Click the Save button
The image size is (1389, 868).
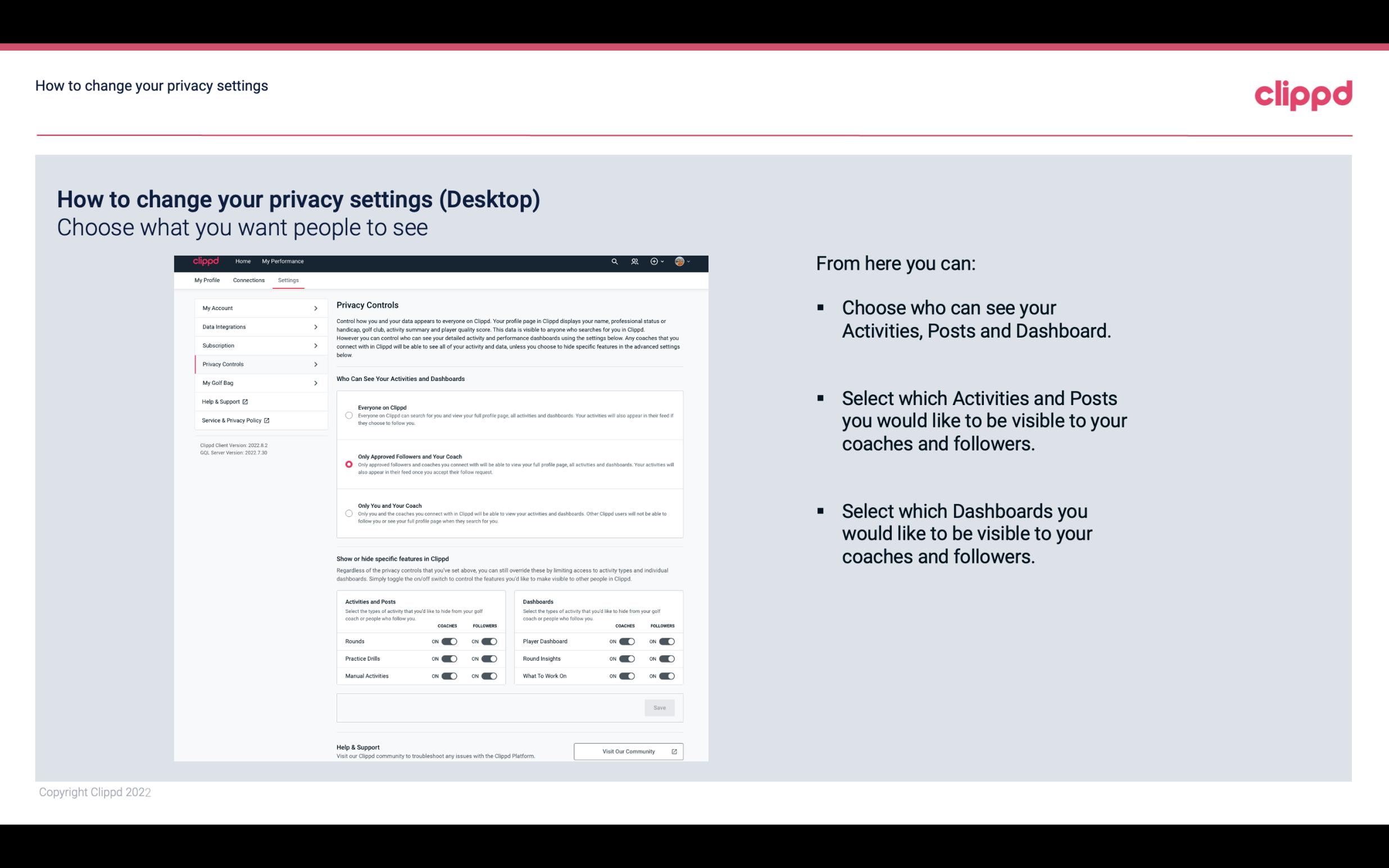659,707
